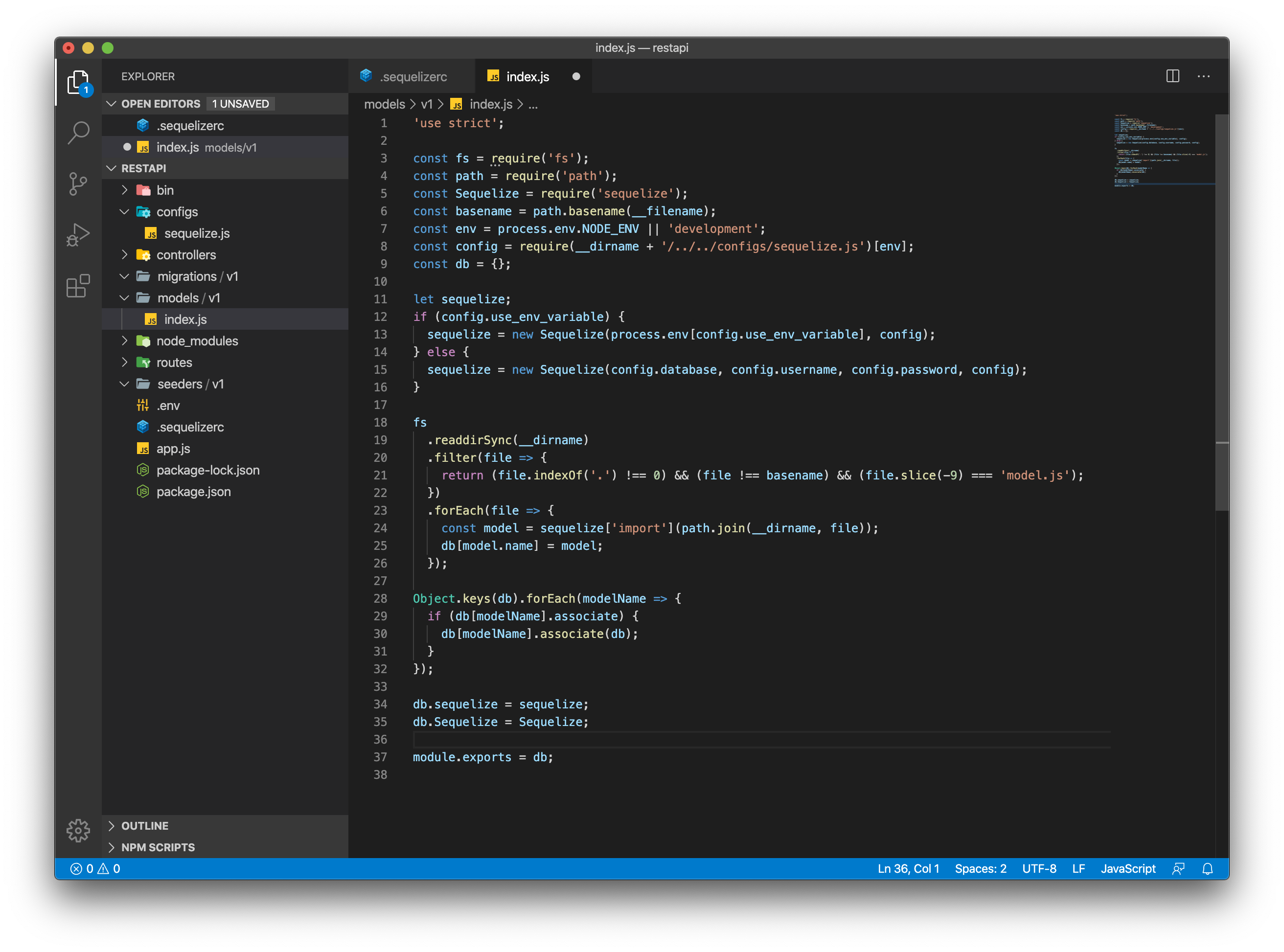
Task: Open the editor More Actions ellipsis
Action: tap(1203, 76)
